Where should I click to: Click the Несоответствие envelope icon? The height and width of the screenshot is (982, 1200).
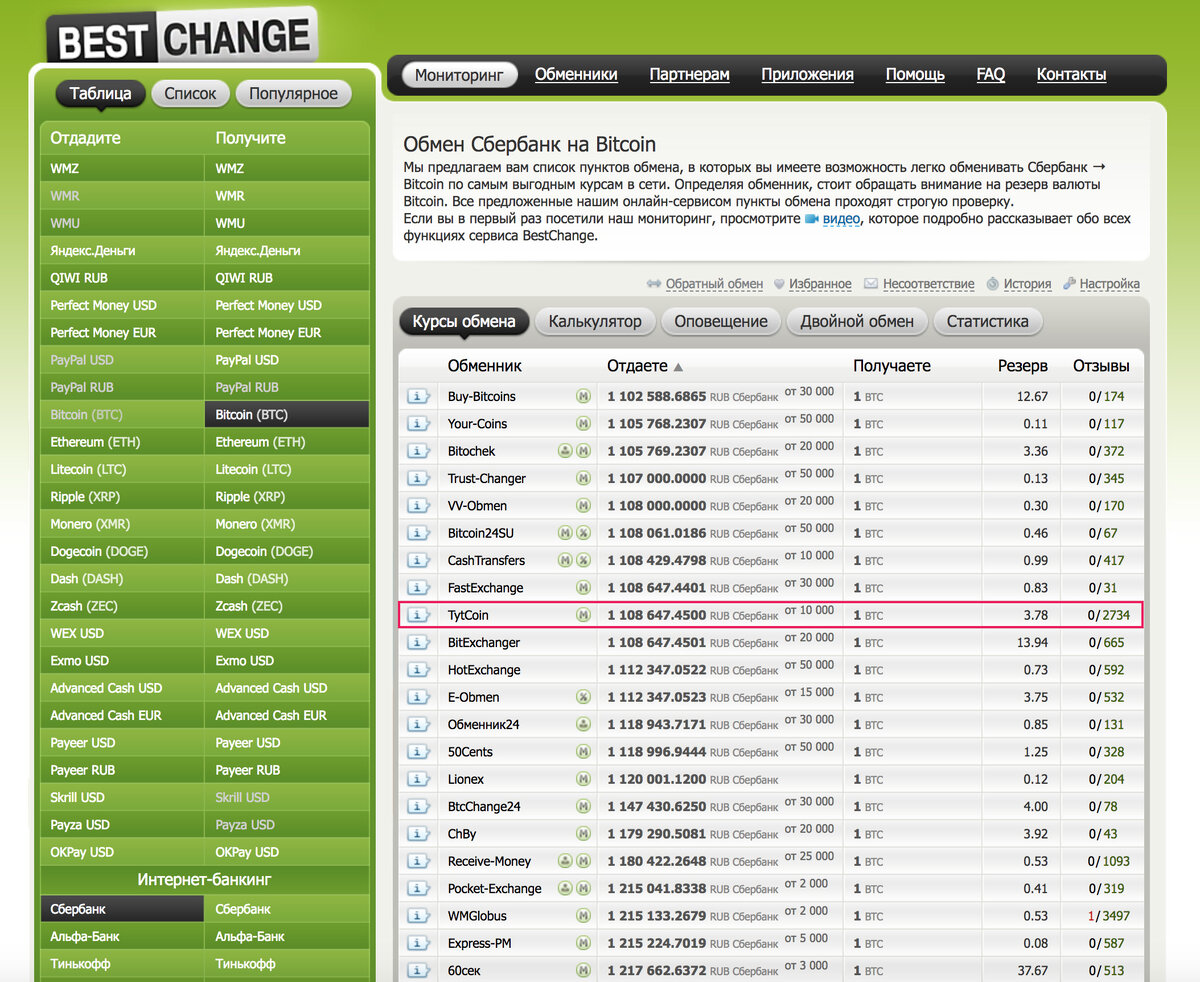[x=871, y=284]
